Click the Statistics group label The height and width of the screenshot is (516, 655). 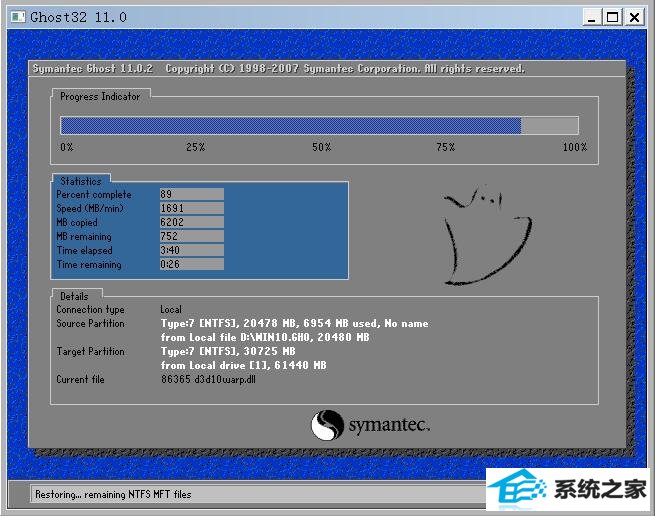tap(81, 181)
